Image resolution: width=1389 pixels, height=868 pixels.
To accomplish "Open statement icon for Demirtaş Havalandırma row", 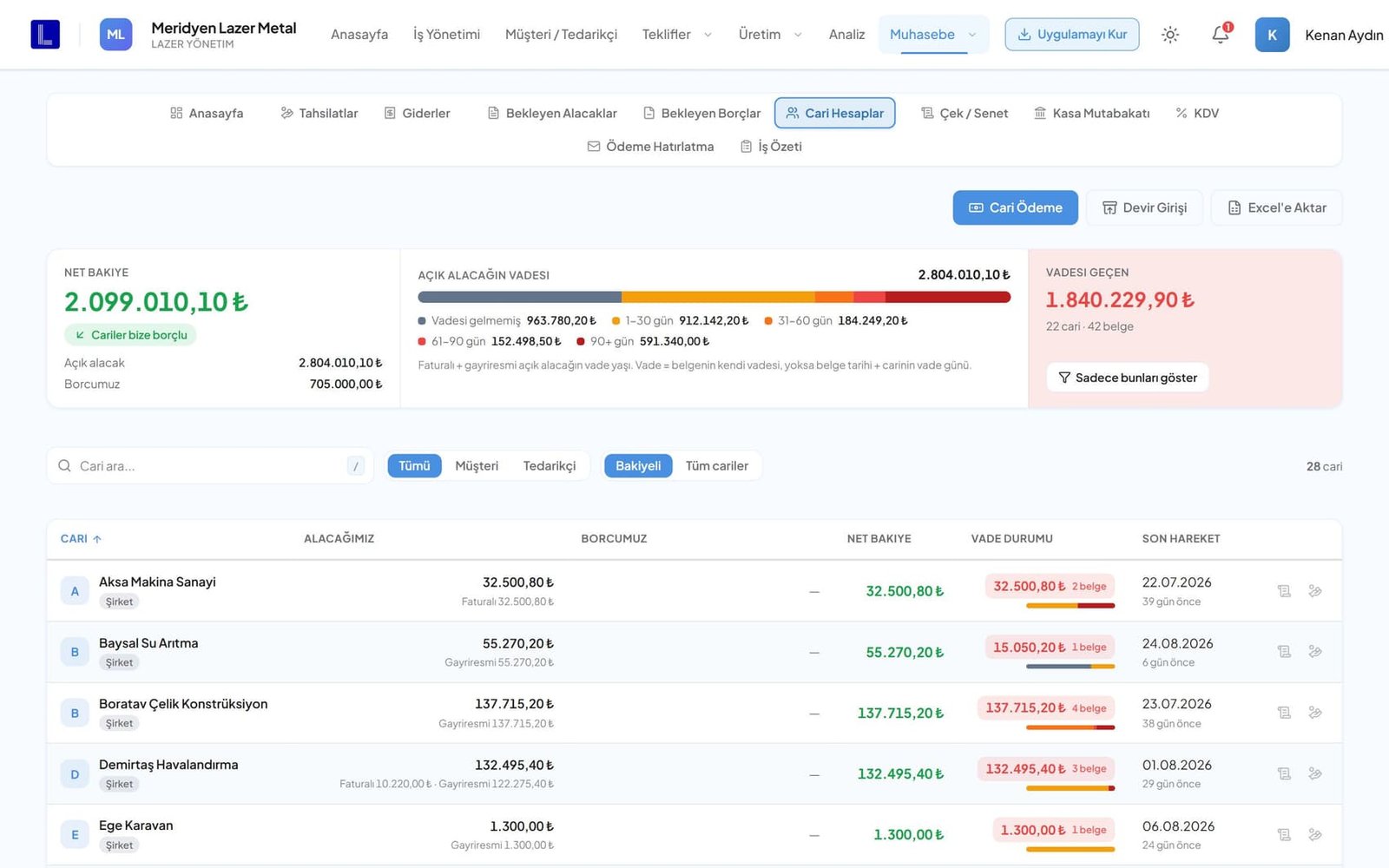I will (1284, 773).
